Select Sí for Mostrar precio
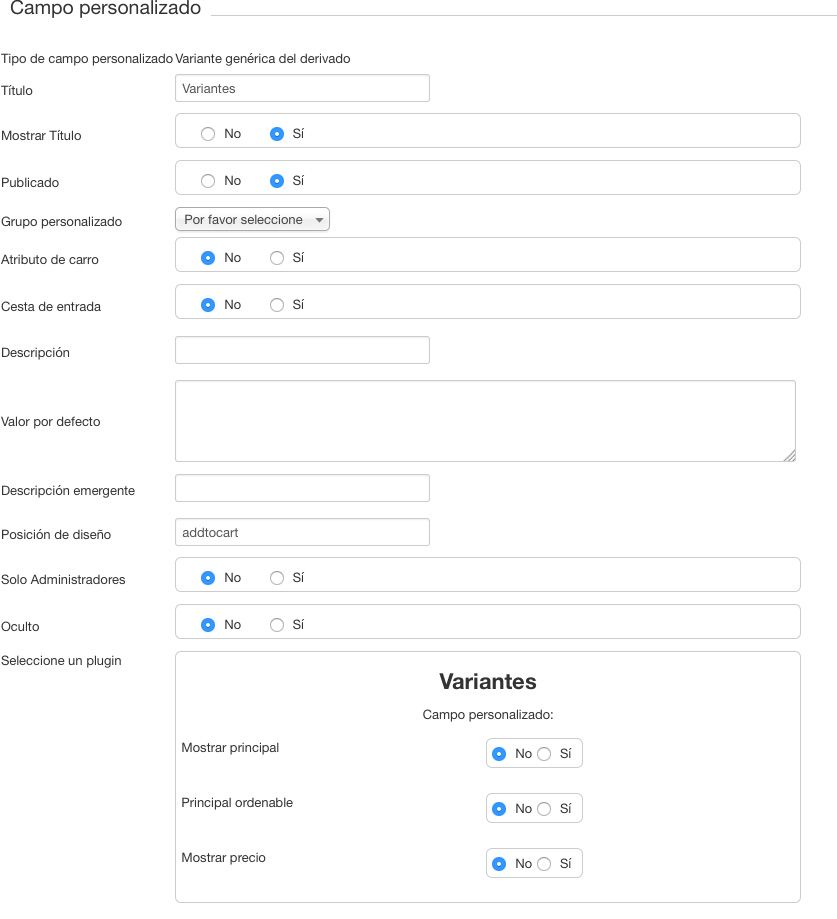The image size is (837, 919). tap(544, 864)
